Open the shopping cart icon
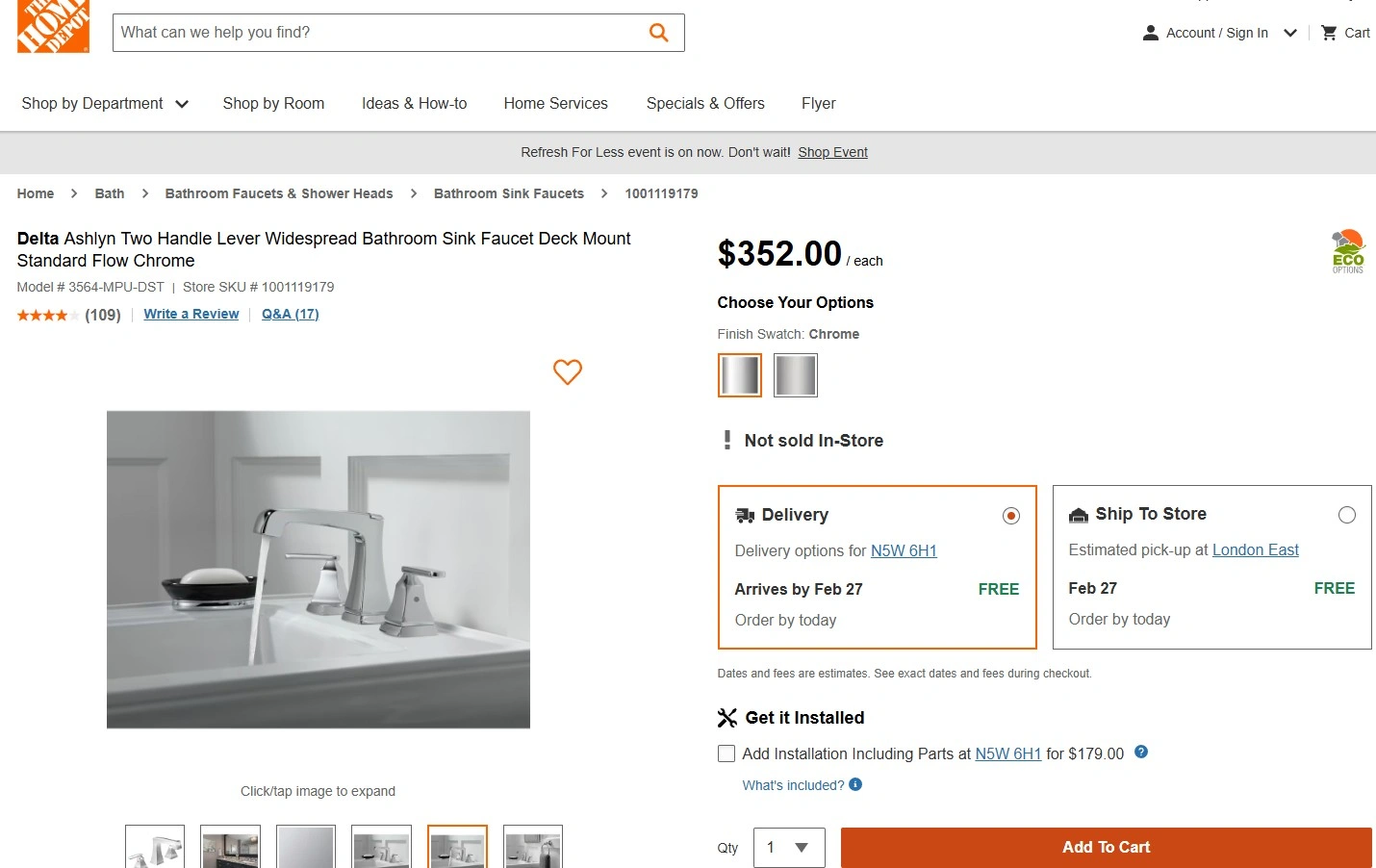This screenshot has width=1376, height=868. click(1329, 33)
